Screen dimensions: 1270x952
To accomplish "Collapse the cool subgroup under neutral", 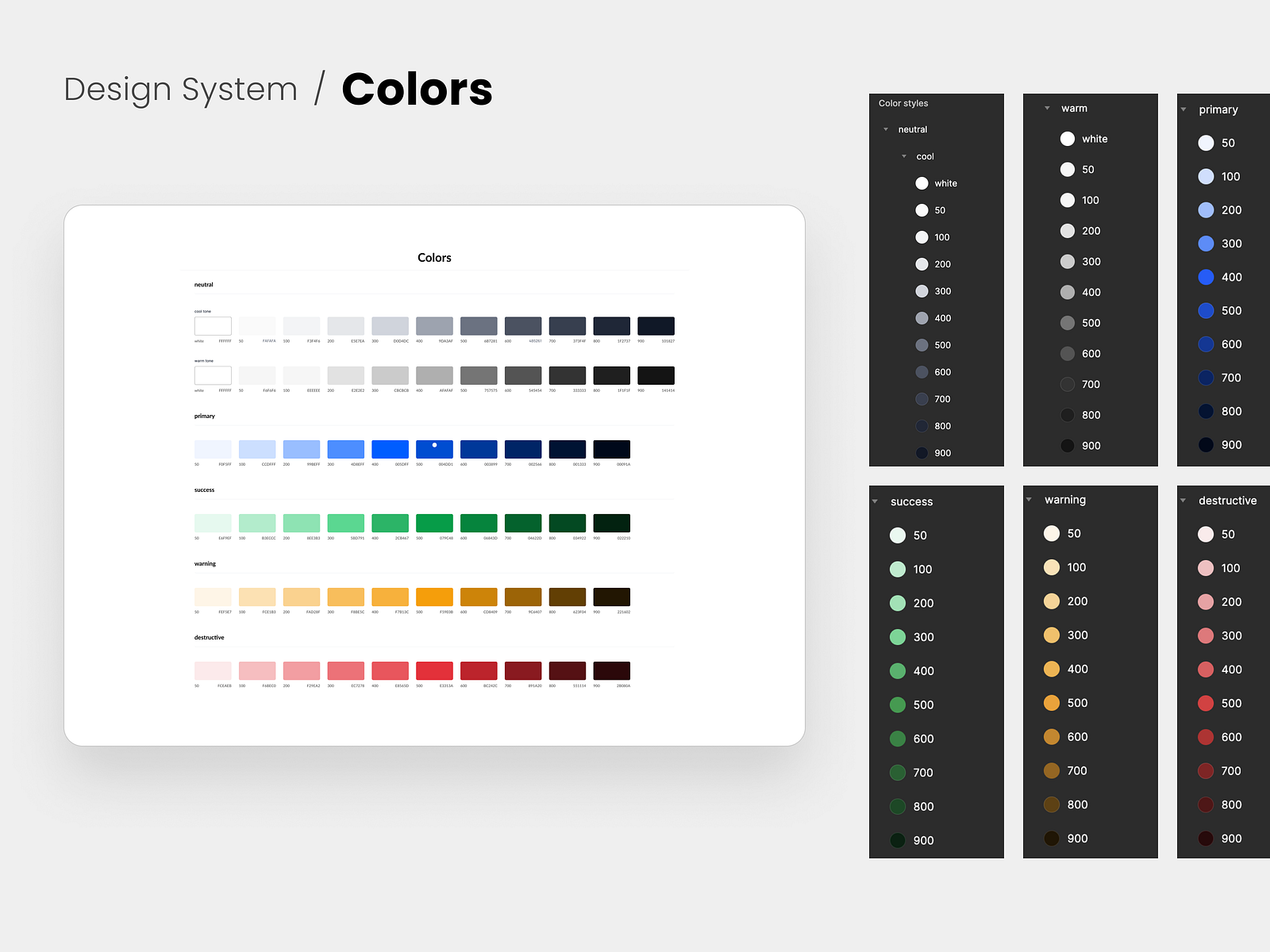I will pos(904,156).
